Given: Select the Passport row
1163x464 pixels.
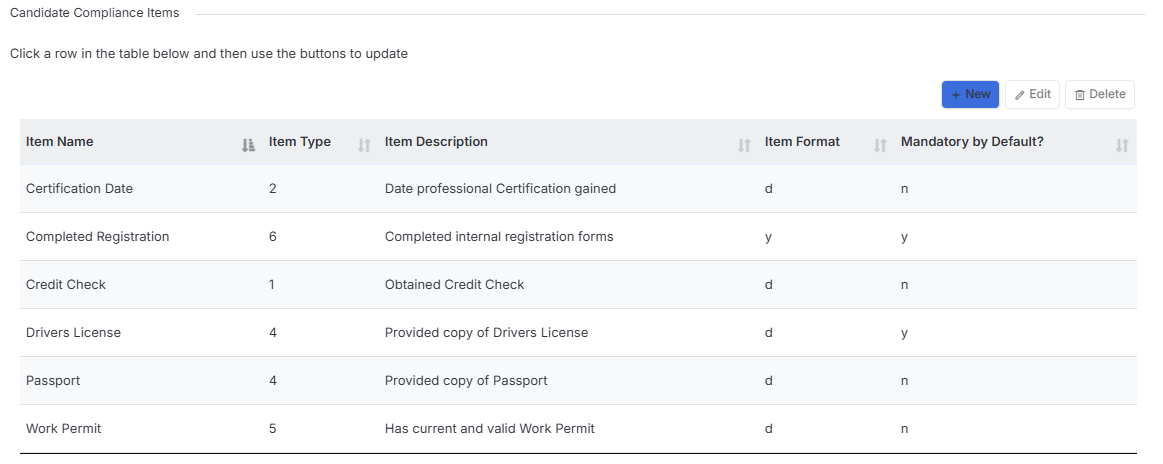Looking at the screenshot, I should [578, 381].
